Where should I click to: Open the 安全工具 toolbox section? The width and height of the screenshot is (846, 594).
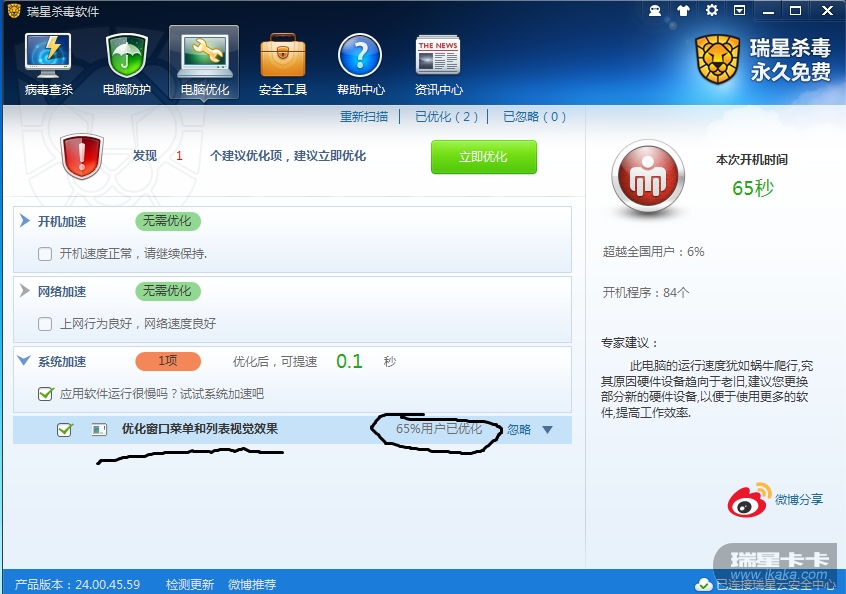pos(283,65)
